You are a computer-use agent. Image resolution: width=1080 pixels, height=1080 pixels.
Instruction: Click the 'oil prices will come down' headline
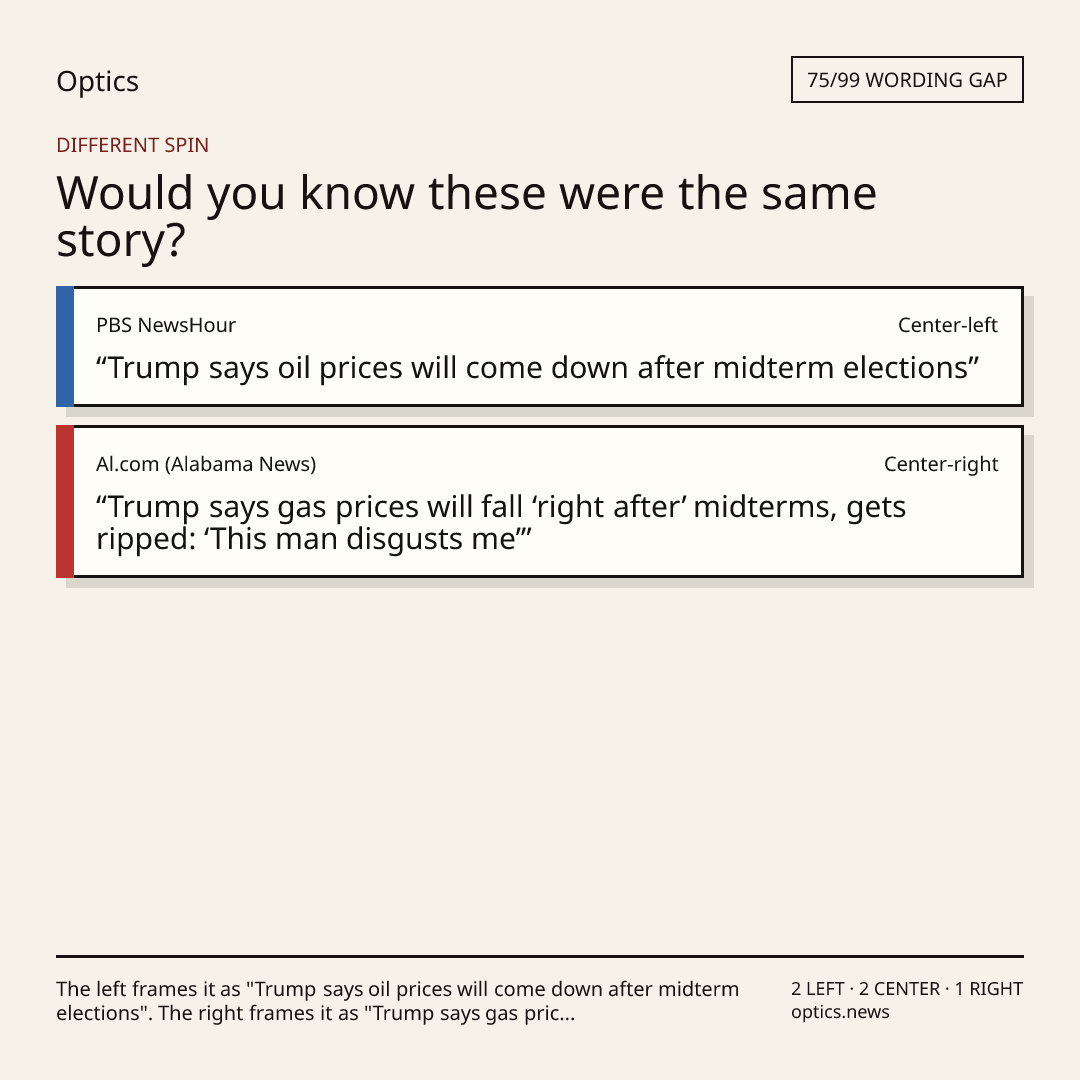point(537,368)
